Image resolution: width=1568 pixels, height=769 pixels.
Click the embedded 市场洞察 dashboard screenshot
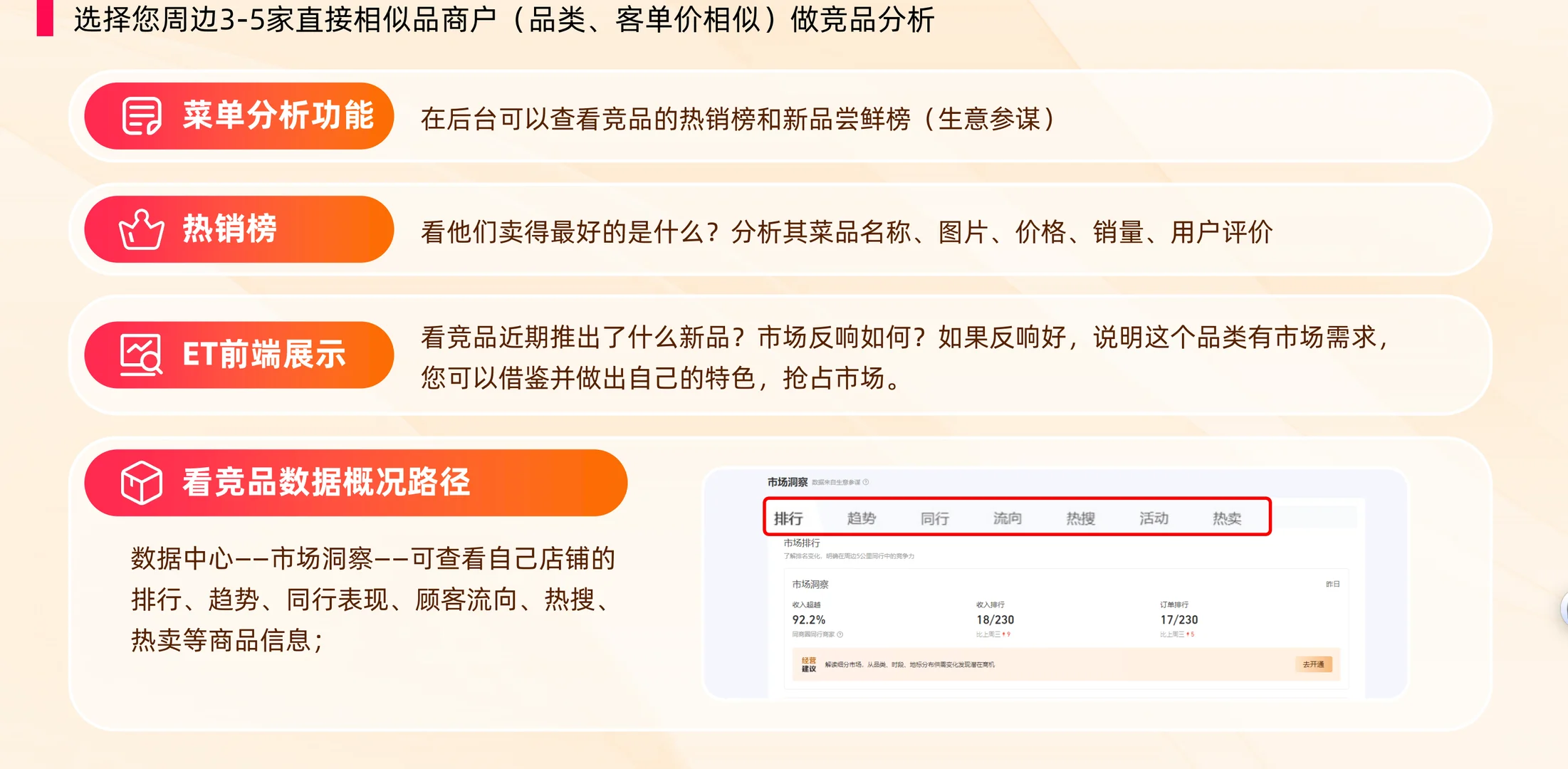point(1055,584)
